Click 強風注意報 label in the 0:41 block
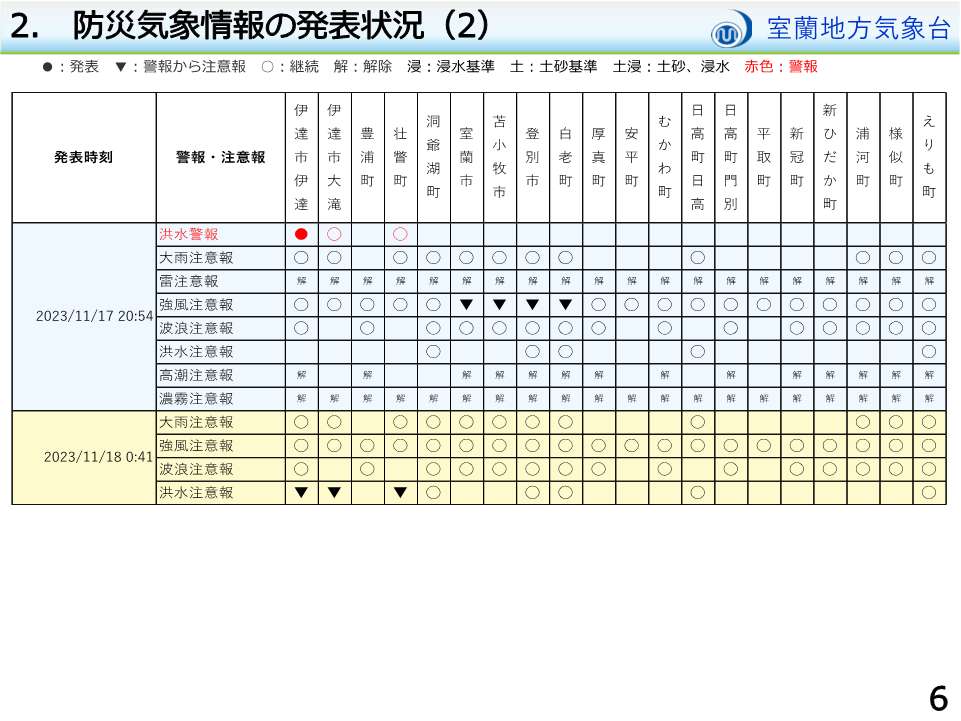 click(x=196, y=446)
